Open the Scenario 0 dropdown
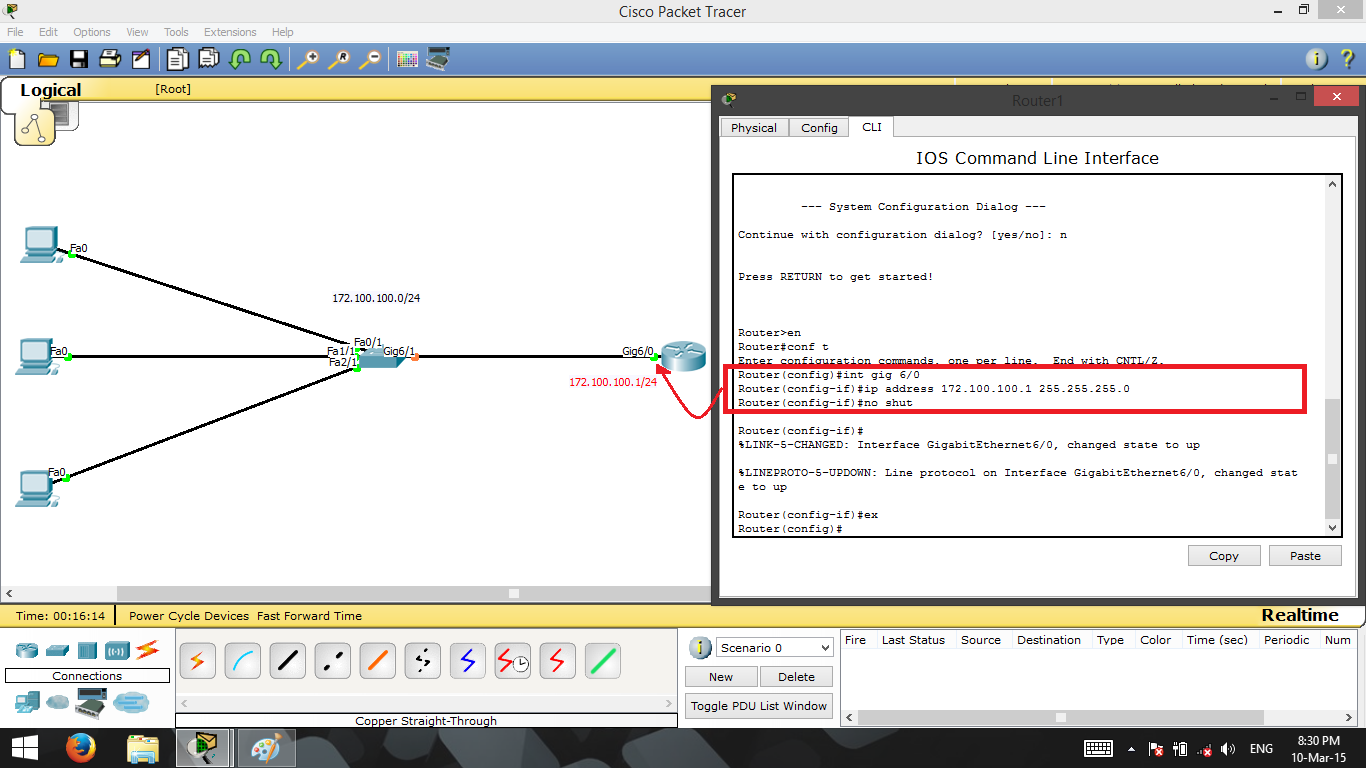1366x768 pixels. 774,648
